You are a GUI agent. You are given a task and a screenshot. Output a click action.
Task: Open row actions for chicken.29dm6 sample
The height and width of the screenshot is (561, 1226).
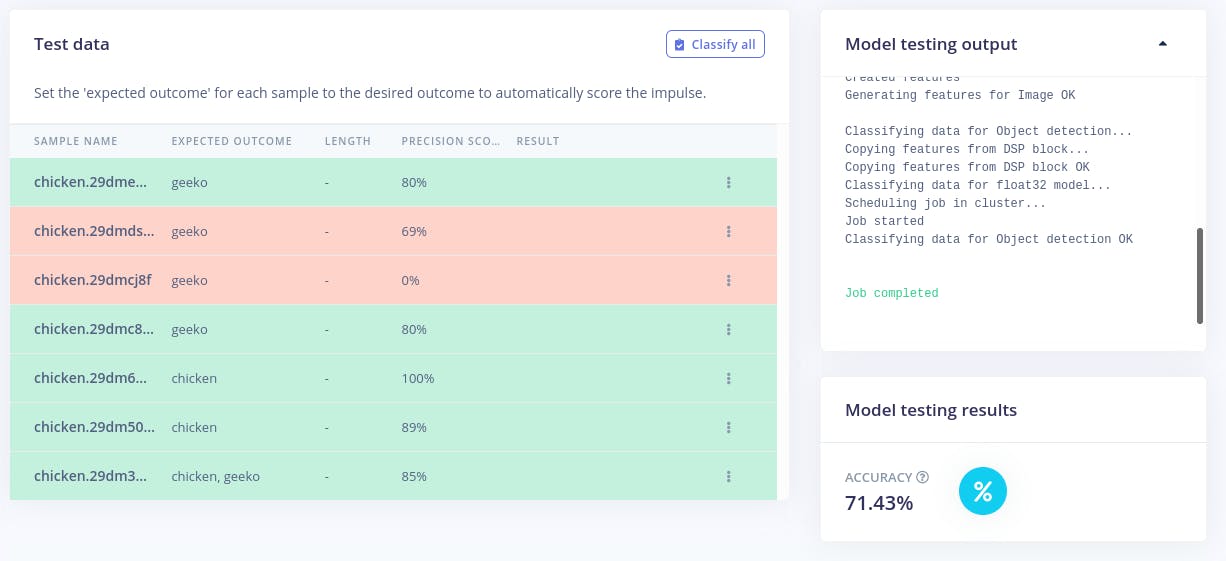pos(729,379)
